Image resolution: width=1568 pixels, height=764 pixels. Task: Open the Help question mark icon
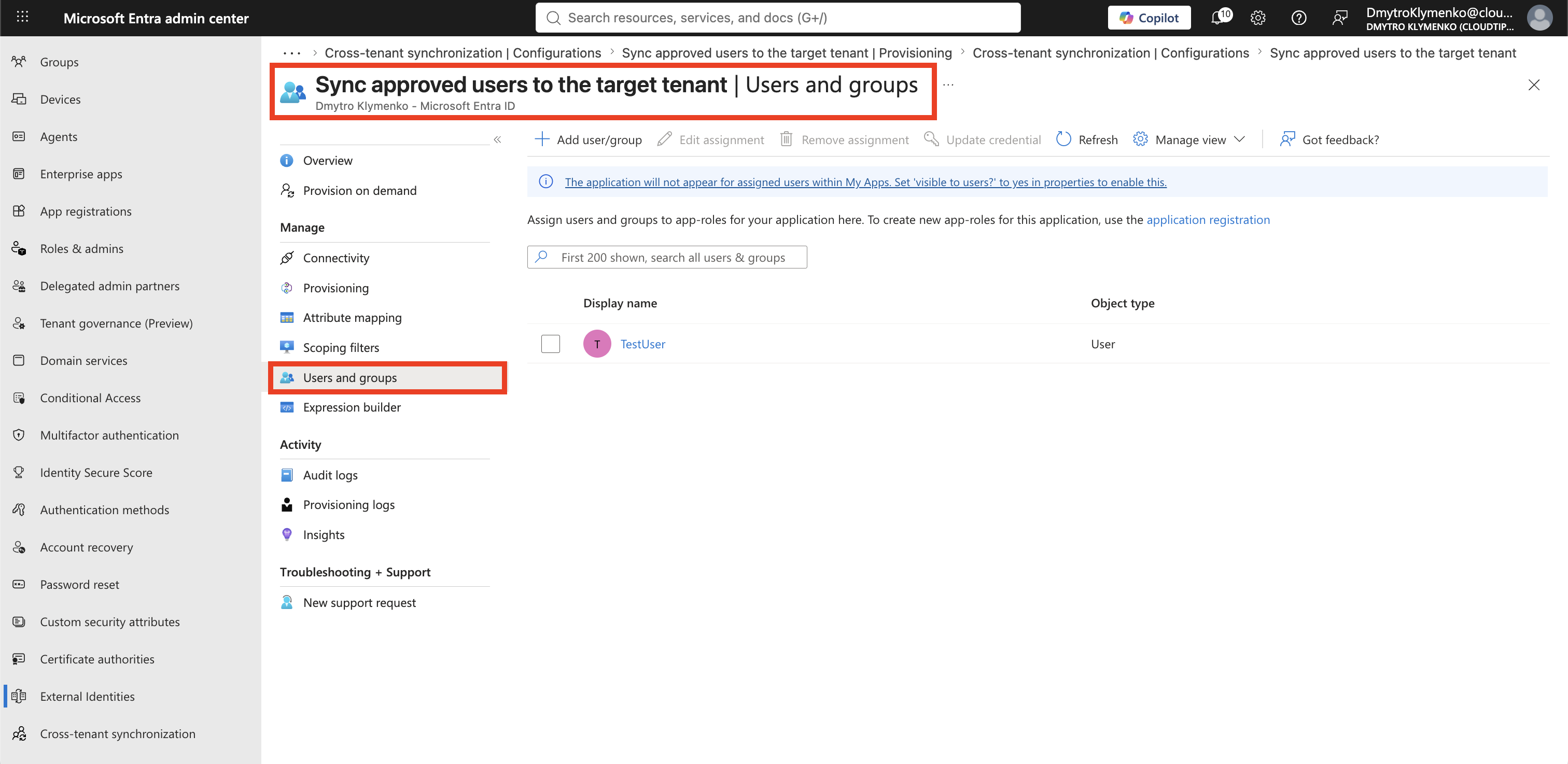[x=1298, y=18]
